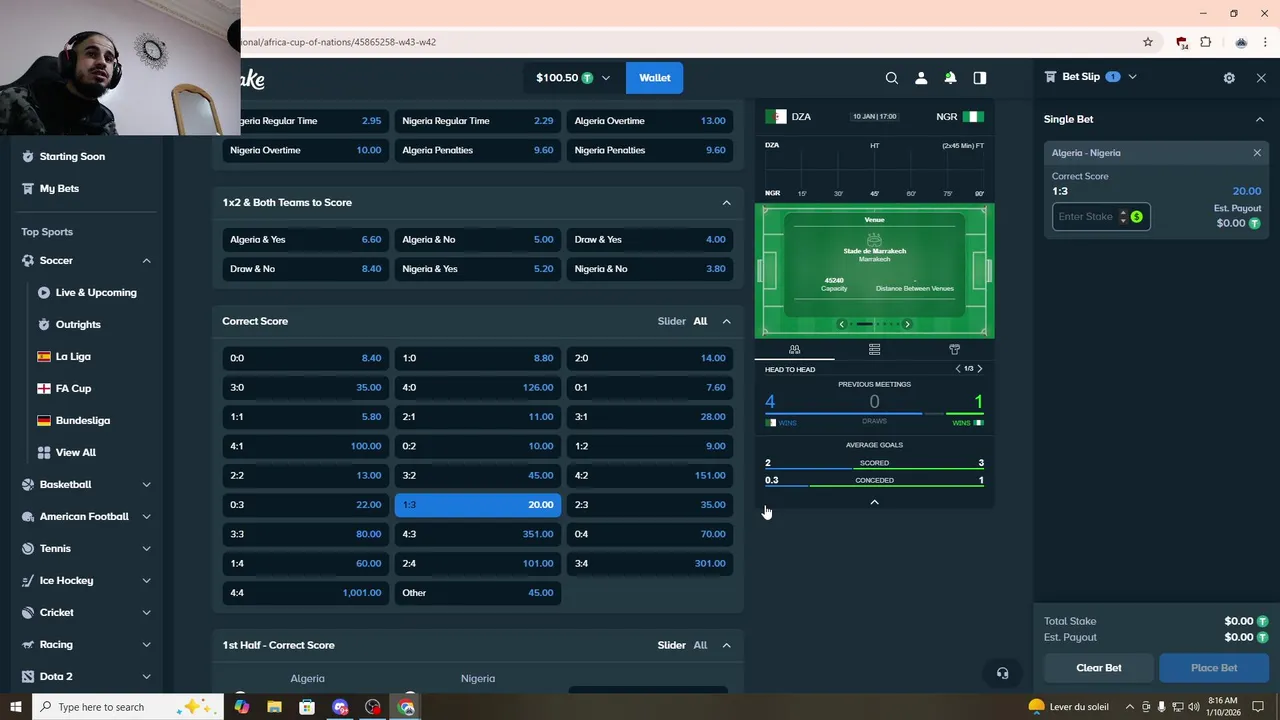
Task: Switch 1st Half Correct Score to Slider
Action: (x=671, y=645)
